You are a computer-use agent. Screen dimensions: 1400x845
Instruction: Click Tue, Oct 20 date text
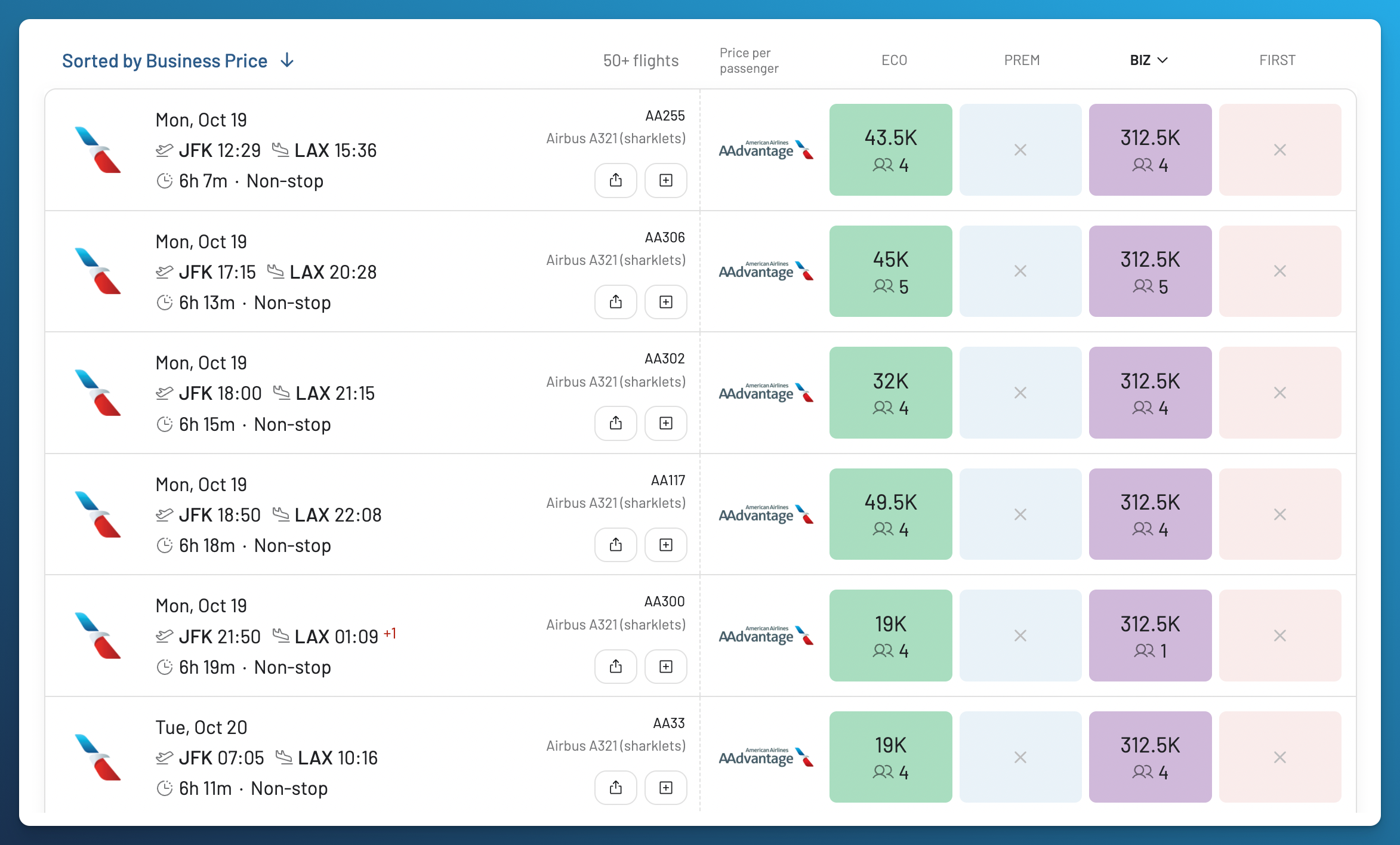[201, 727]
